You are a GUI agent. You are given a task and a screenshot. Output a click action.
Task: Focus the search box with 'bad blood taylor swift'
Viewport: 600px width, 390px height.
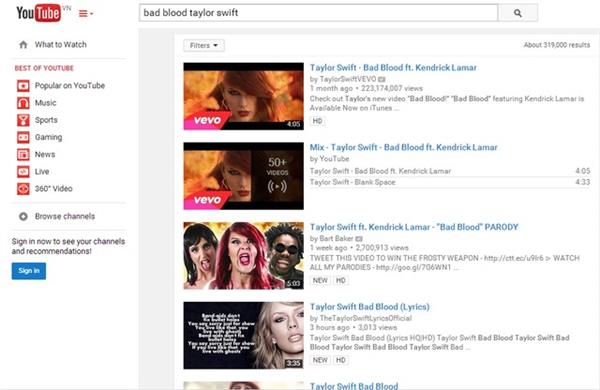coord(318,13)
